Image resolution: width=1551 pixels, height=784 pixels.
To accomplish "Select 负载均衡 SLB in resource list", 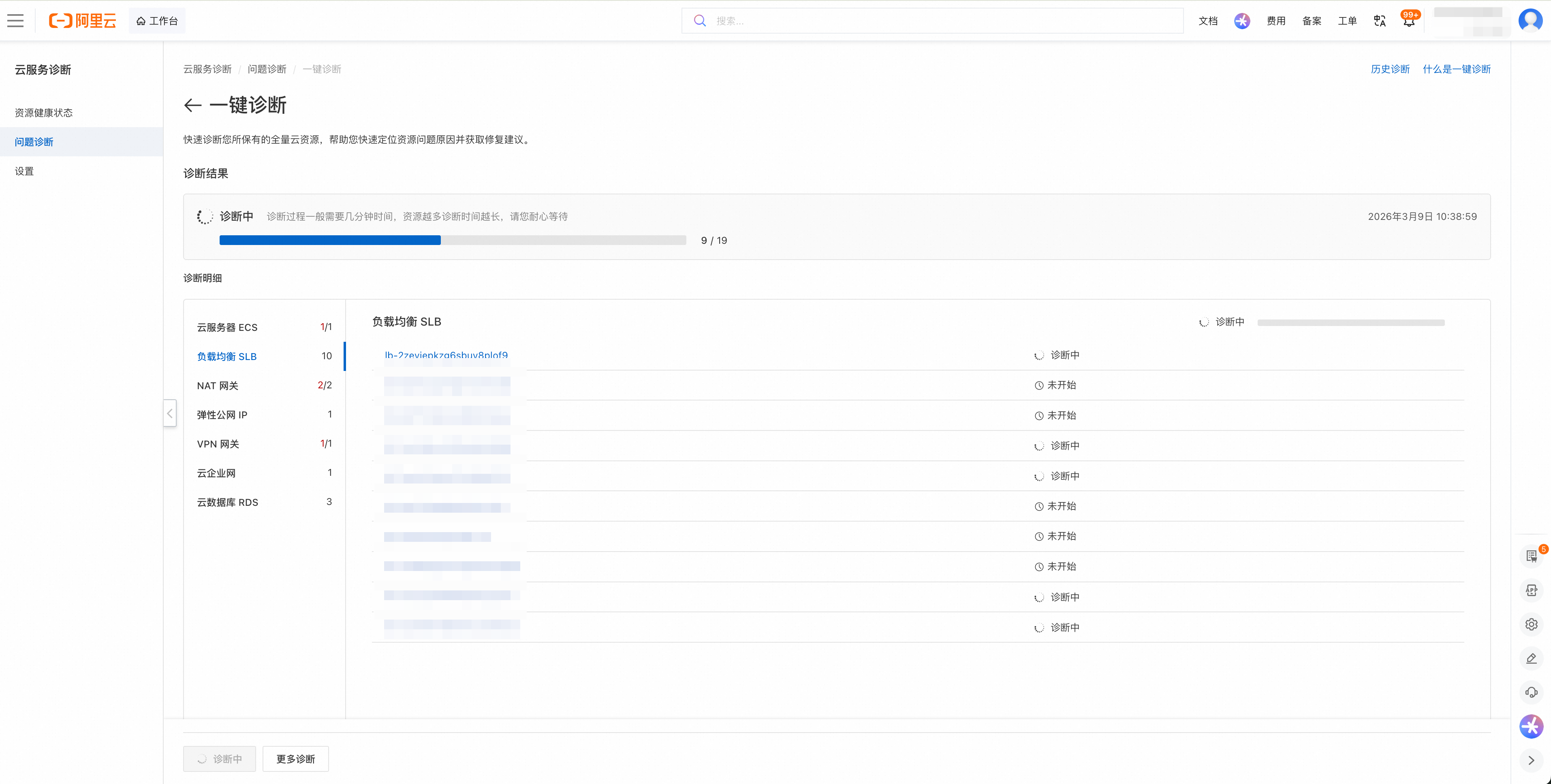I will [x=264, y=356].
